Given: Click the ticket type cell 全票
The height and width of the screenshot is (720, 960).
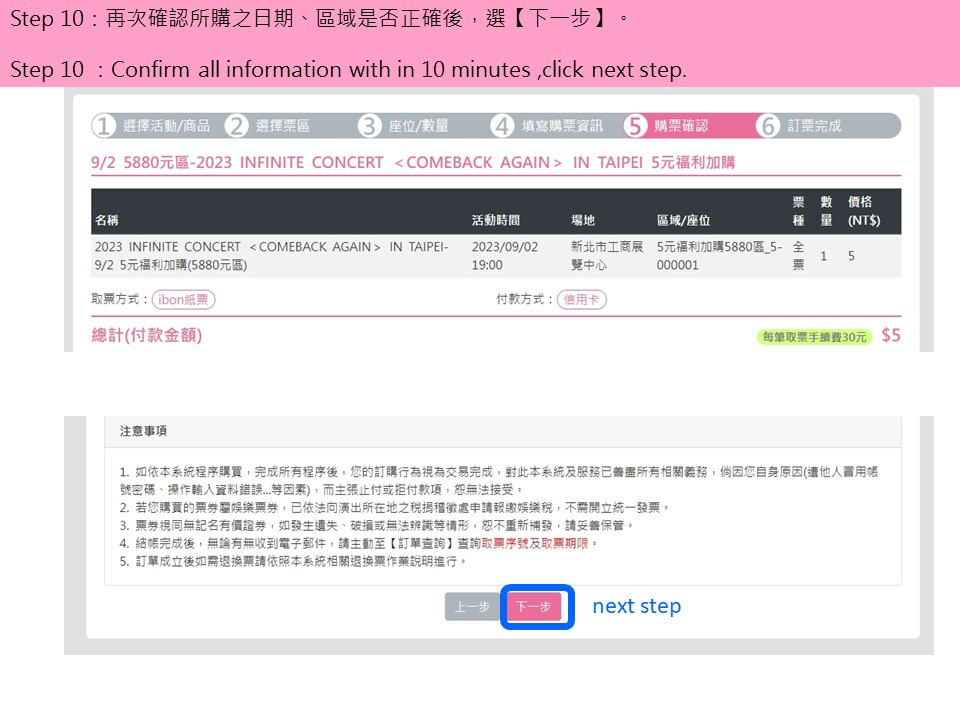Looking at the screenshot, I should click(798, 256).
